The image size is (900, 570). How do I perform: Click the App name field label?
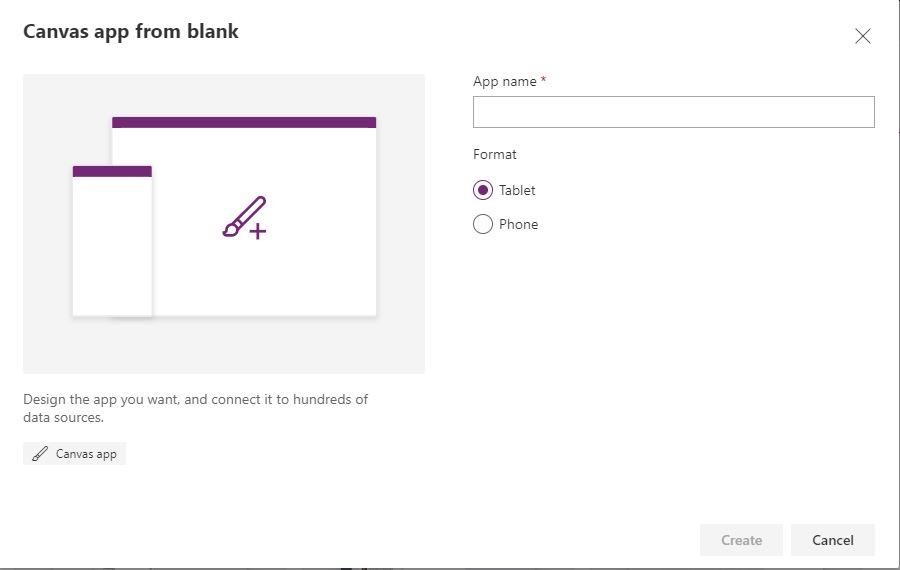(x=505, y=82)
